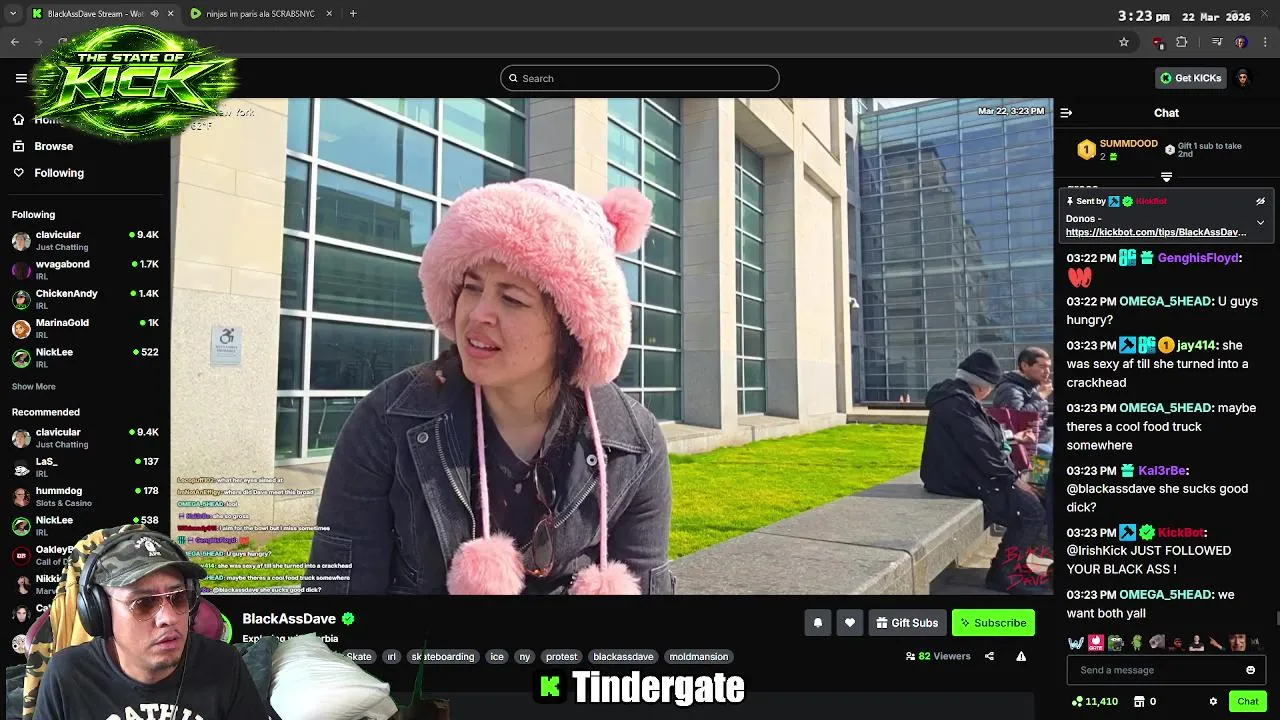Click the heart follow button
The height and width of the screenshot is (720, 1280).
click(850, 623)
